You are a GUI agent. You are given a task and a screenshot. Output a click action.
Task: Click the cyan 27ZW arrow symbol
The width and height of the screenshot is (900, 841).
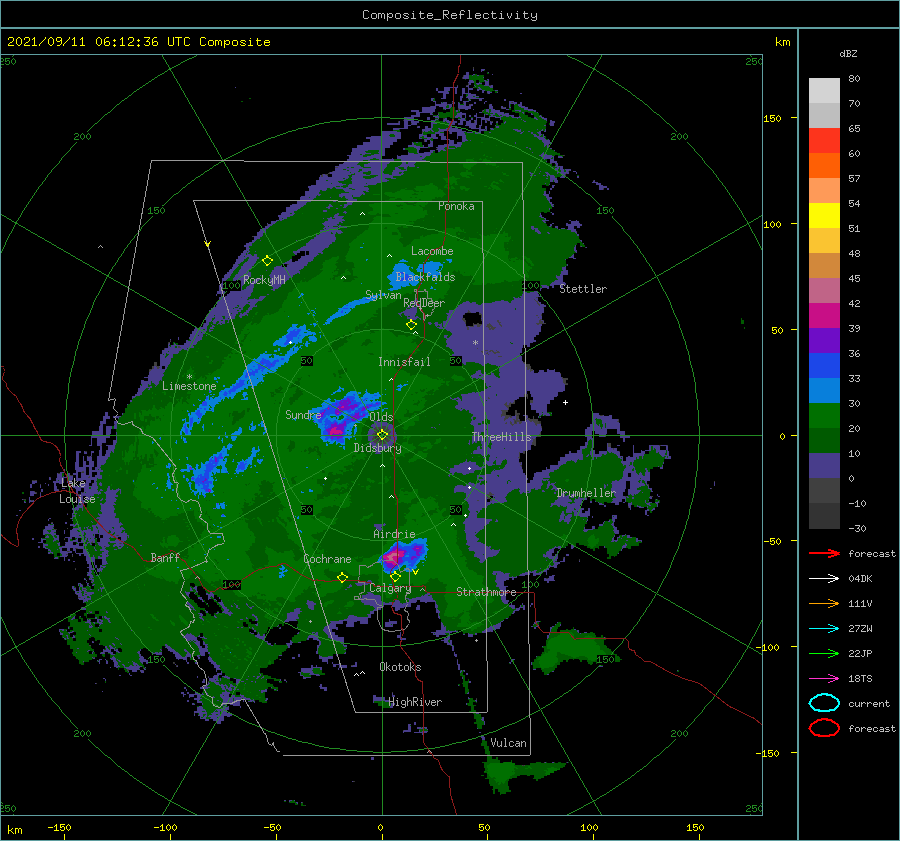click(x=824, y=628)
